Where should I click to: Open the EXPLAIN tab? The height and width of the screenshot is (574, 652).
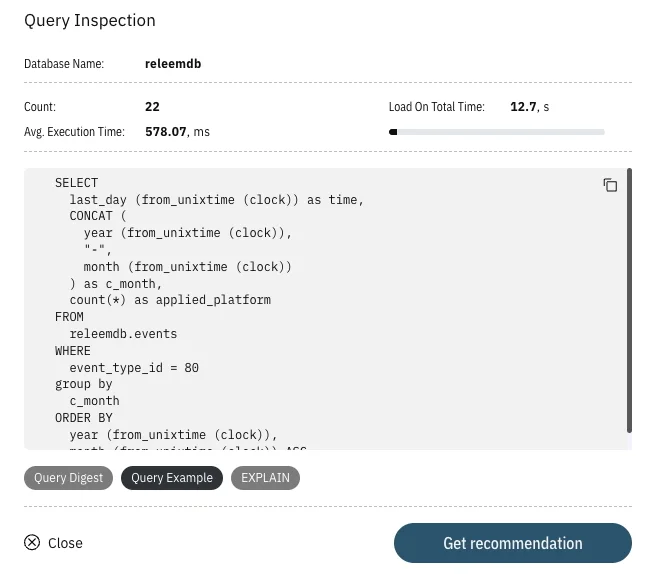pyautogui.click(x=265, y=478)
